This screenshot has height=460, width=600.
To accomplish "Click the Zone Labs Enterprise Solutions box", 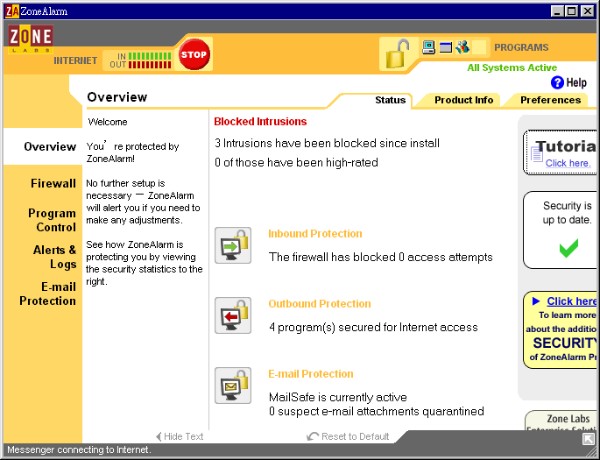I will (x=561, y=420).
